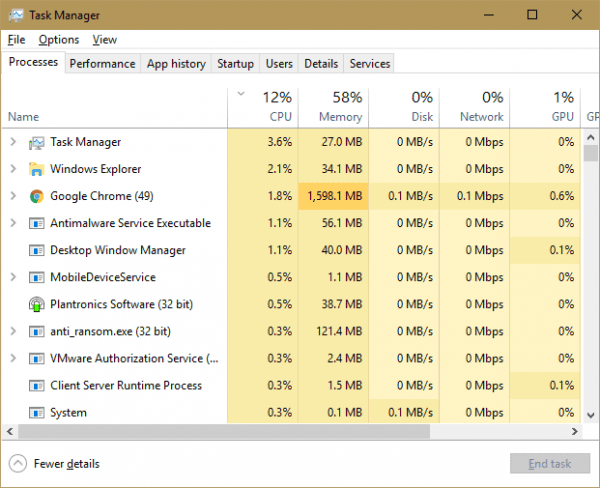Image resolution: width=600 pixels, height=488 pixels.
Task: Sort by the Memory column header
Action: [x=333, y=108]
